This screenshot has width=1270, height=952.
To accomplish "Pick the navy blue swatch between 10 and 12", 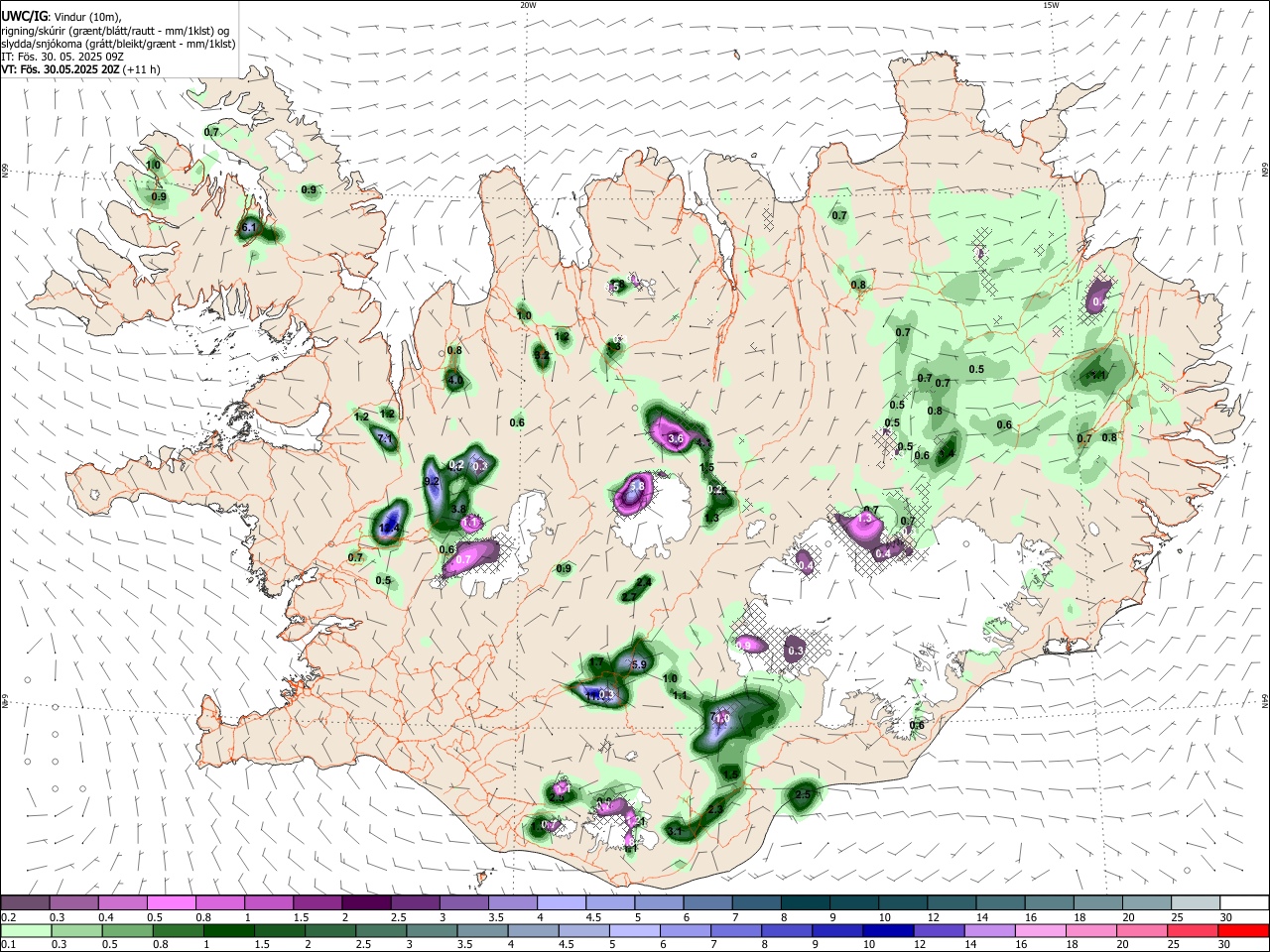I will pos(886,930).
